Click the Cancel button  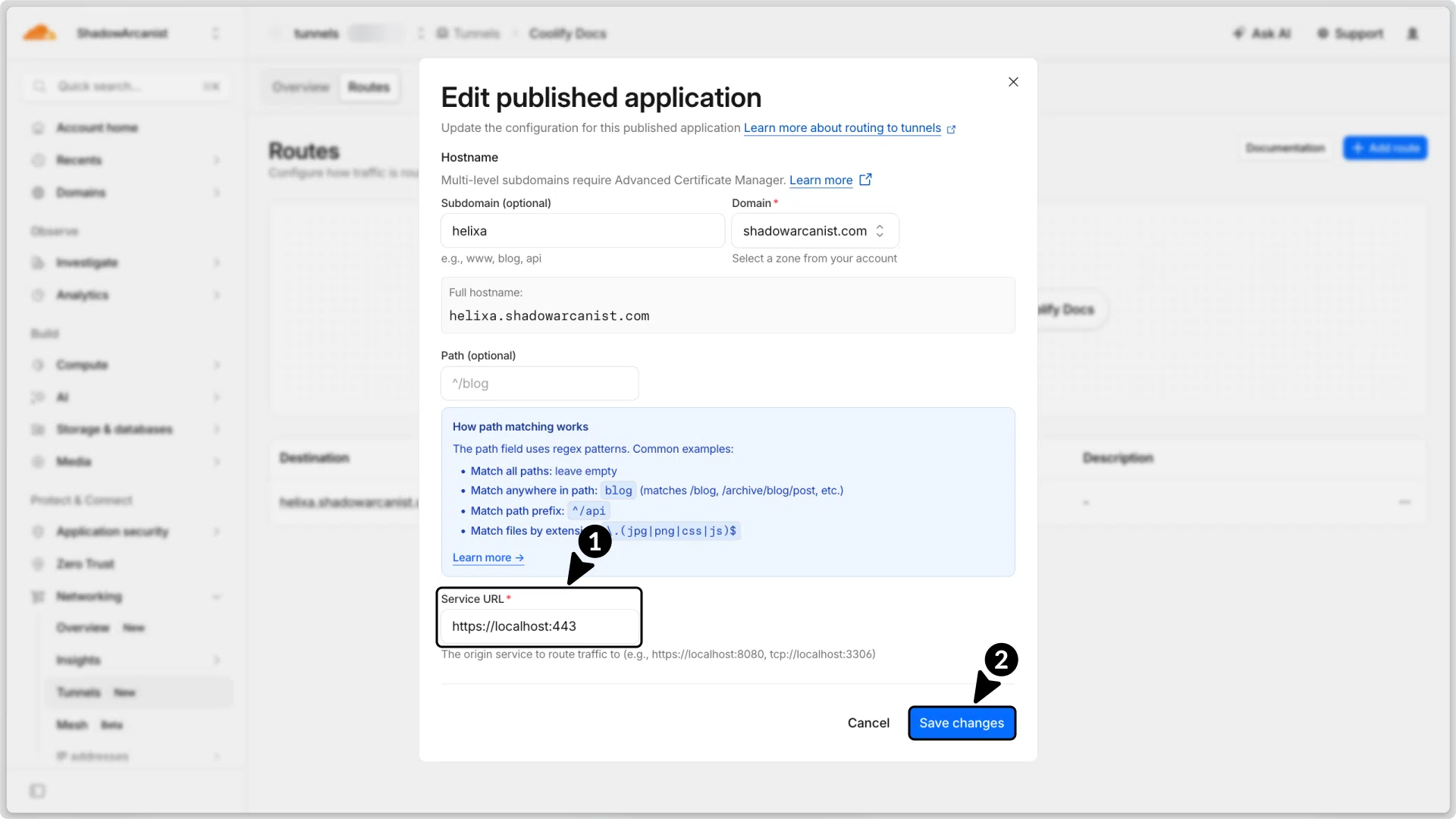pyautogui.click(x=868, y=723)
